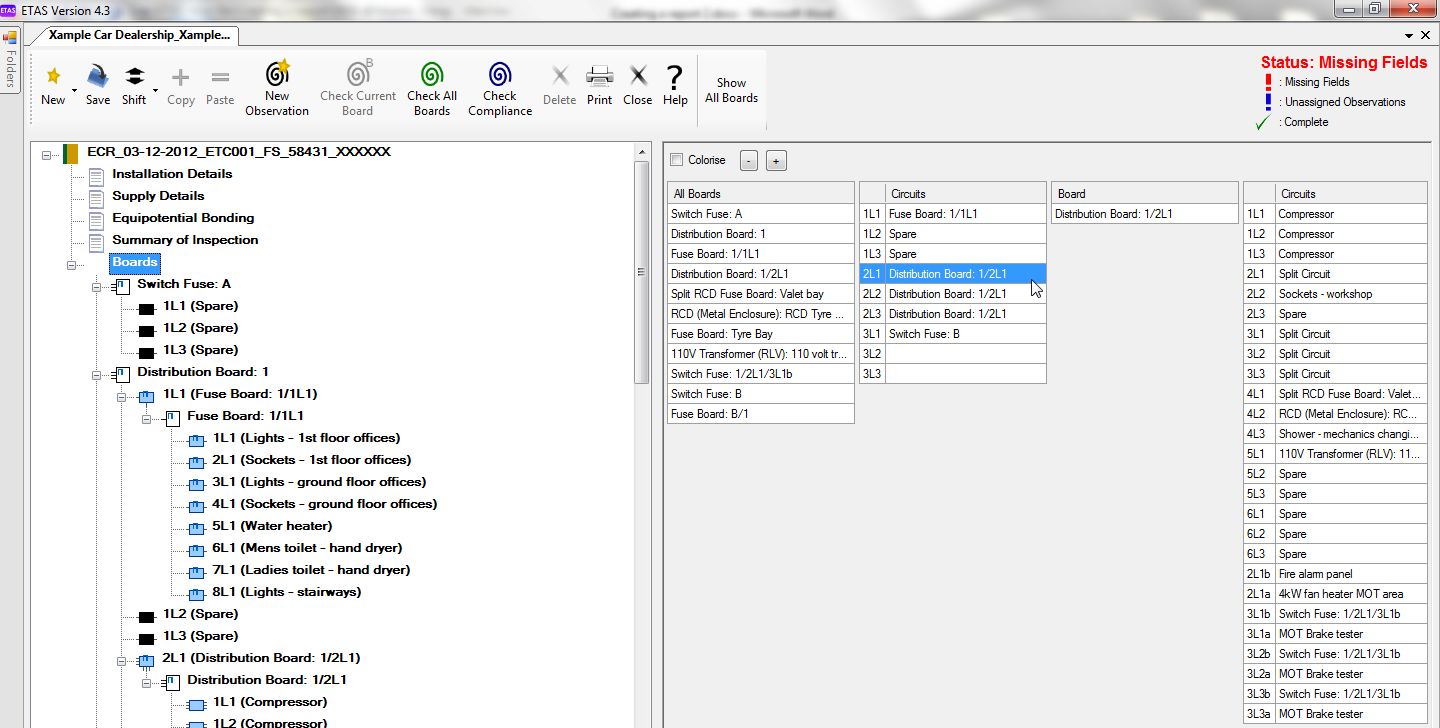The image size is (1440, 728).
Task: Click the minus zoom button
Action: point(749,160)
